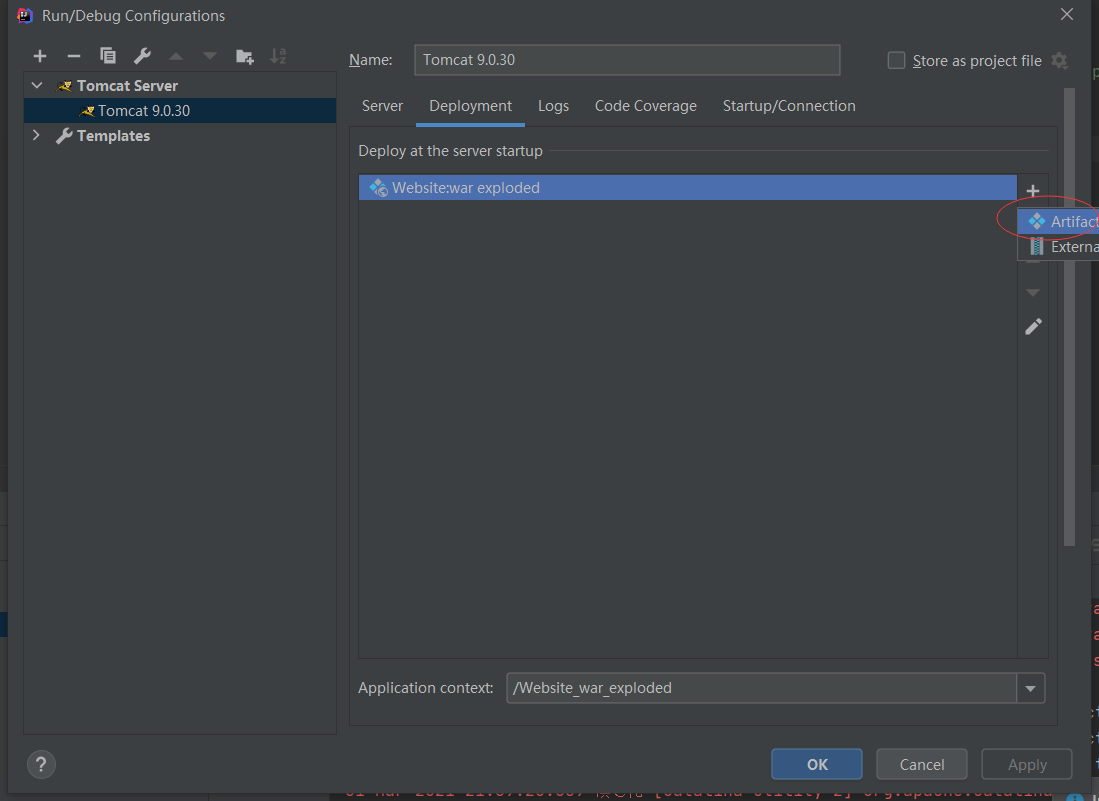Viewport: 1099px width, 801px height.
Task: Open the Code Coverage tab
Action: pyautogui.click(x=645, y=105)
